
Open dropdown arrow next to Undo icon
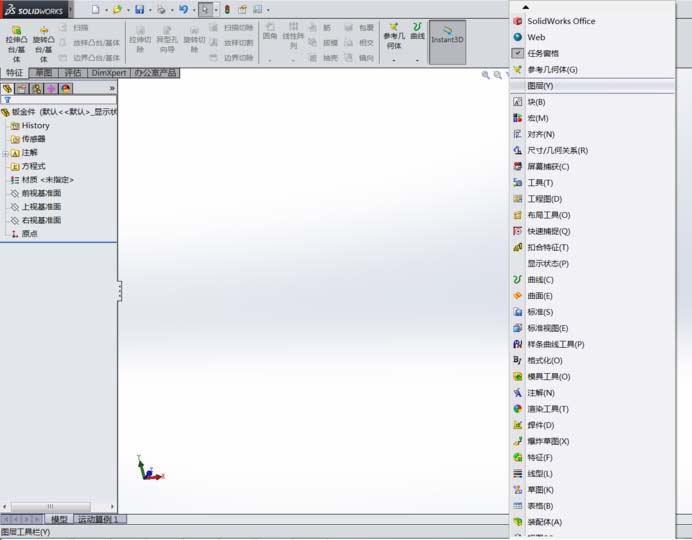tap(194, 10)
